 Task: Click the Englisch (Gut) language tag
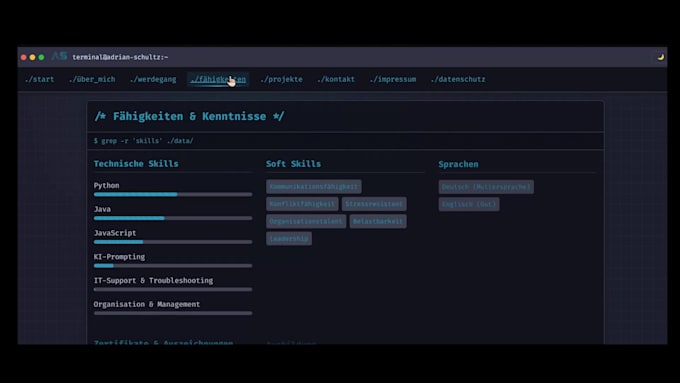[469, 204]
